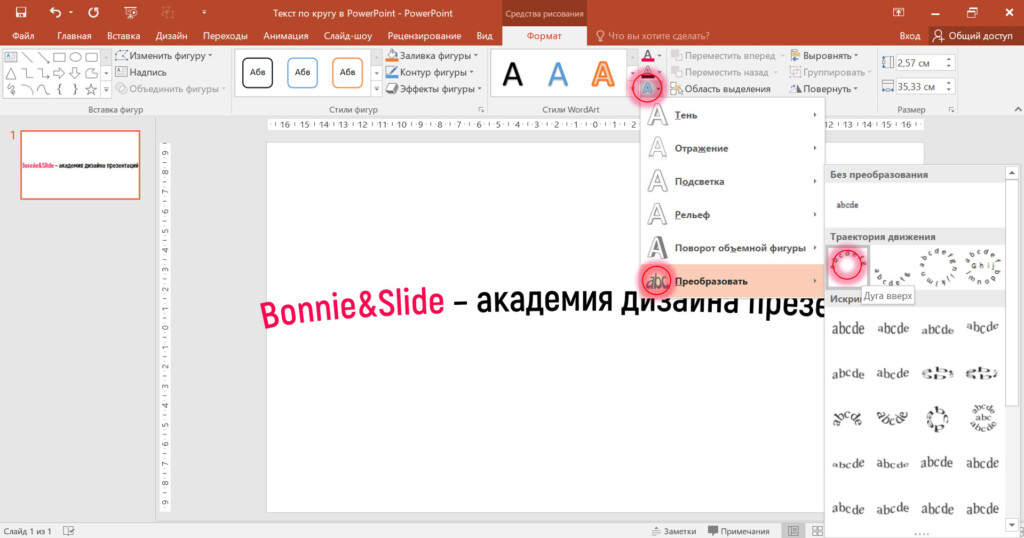The image size is (1024, 538).
Task: Open the Text Effects button in WordArt styles
Action: (x=649, y=88)
